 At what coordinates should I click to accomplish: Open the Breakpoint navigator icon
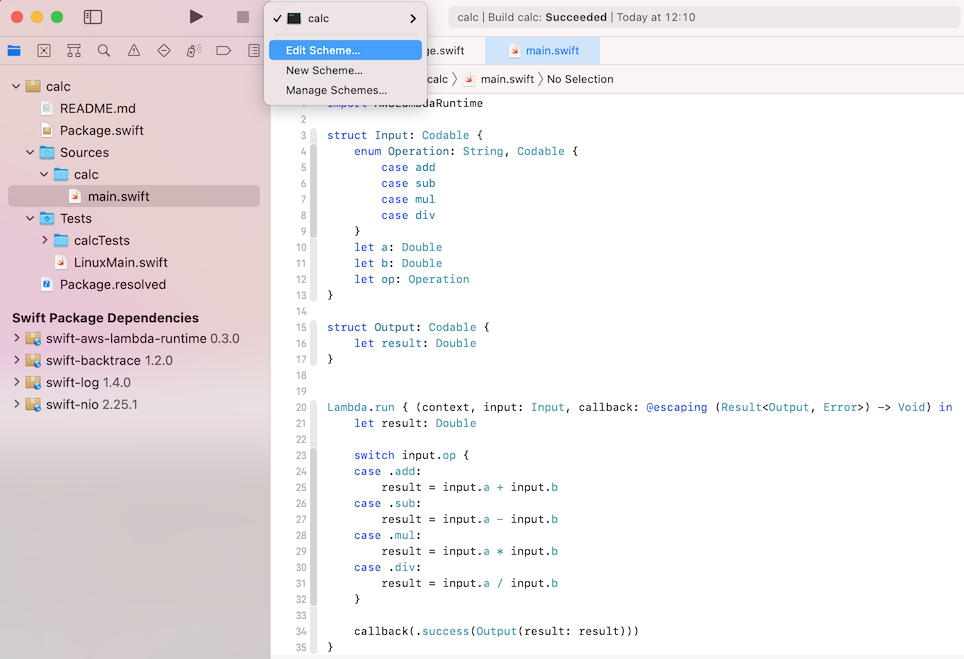[x=224, y=50]
